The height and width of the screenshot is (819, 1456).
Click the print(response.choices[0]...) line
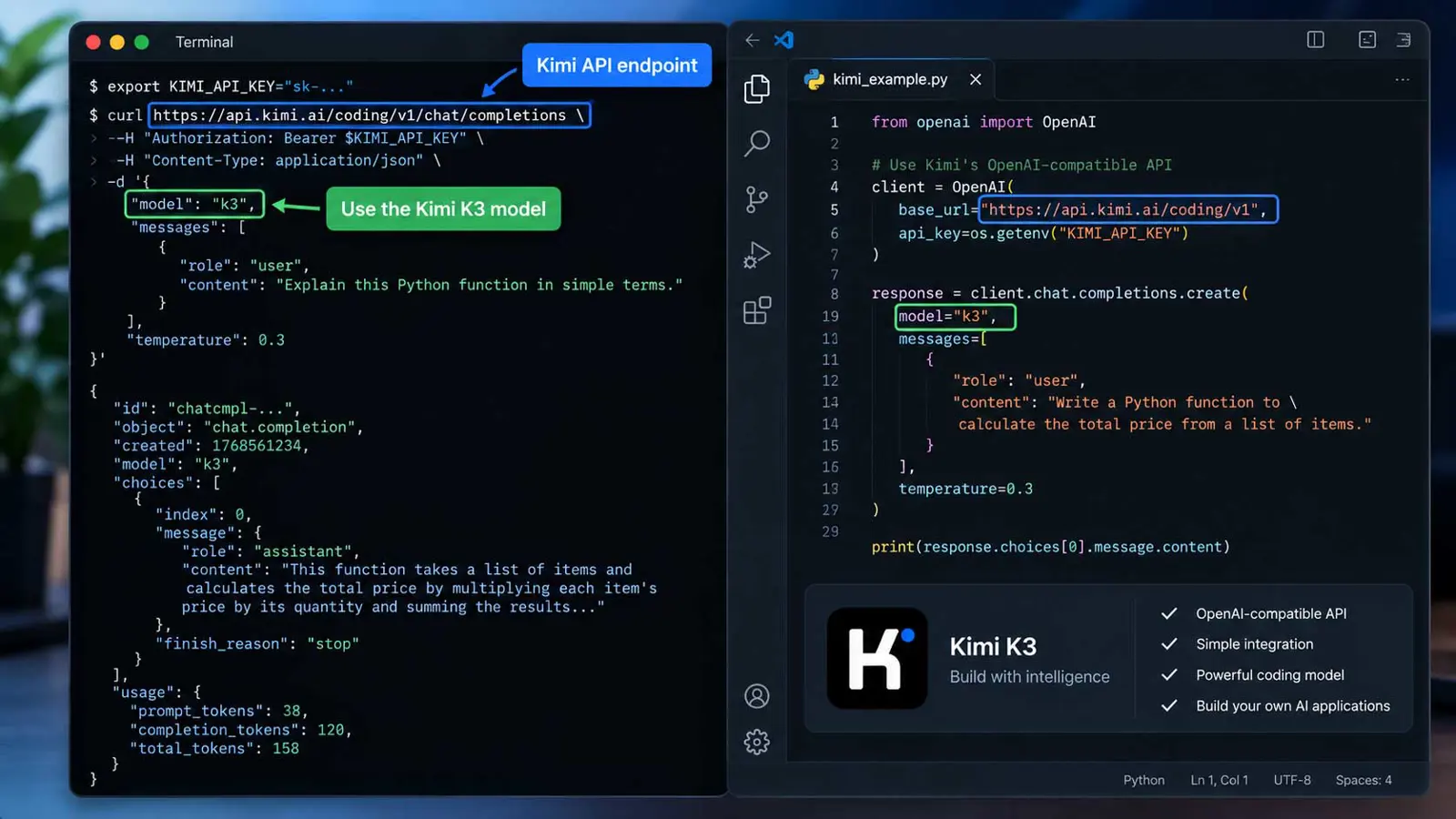(x=1051, y=547)
